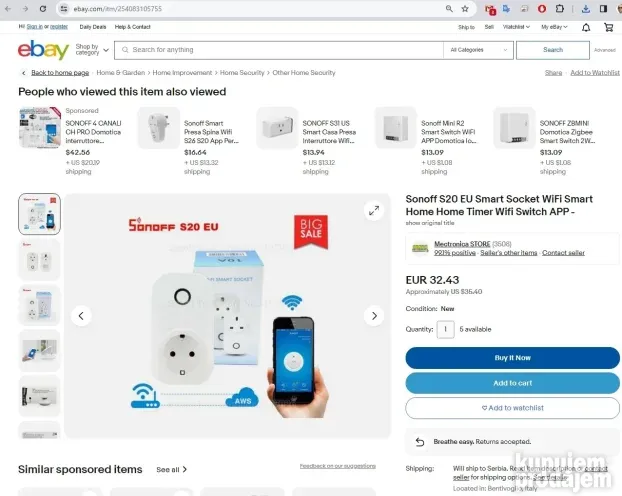Click the Add to watchlist button
622x496 pixels.
coord(513,408)
